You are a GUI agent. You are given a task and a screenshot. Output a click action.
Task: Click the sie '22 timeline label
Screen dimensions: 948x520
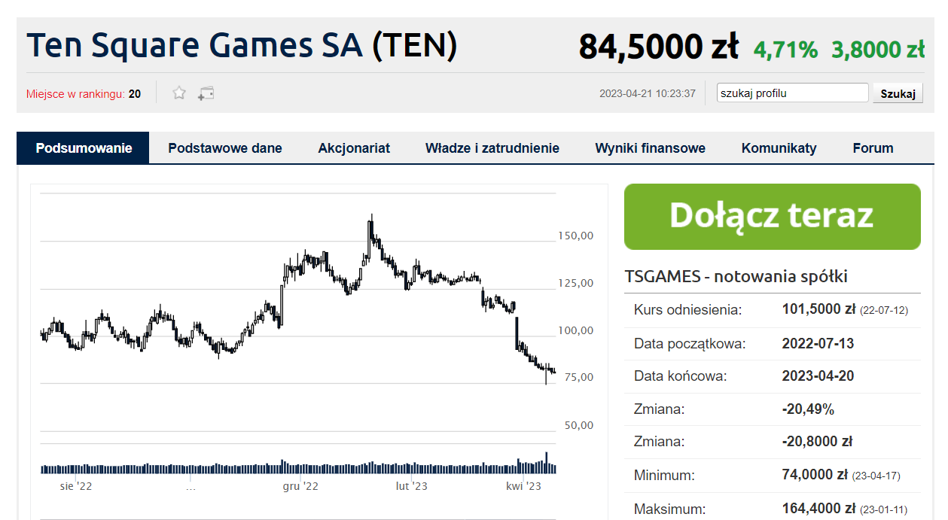coord(76,486)
